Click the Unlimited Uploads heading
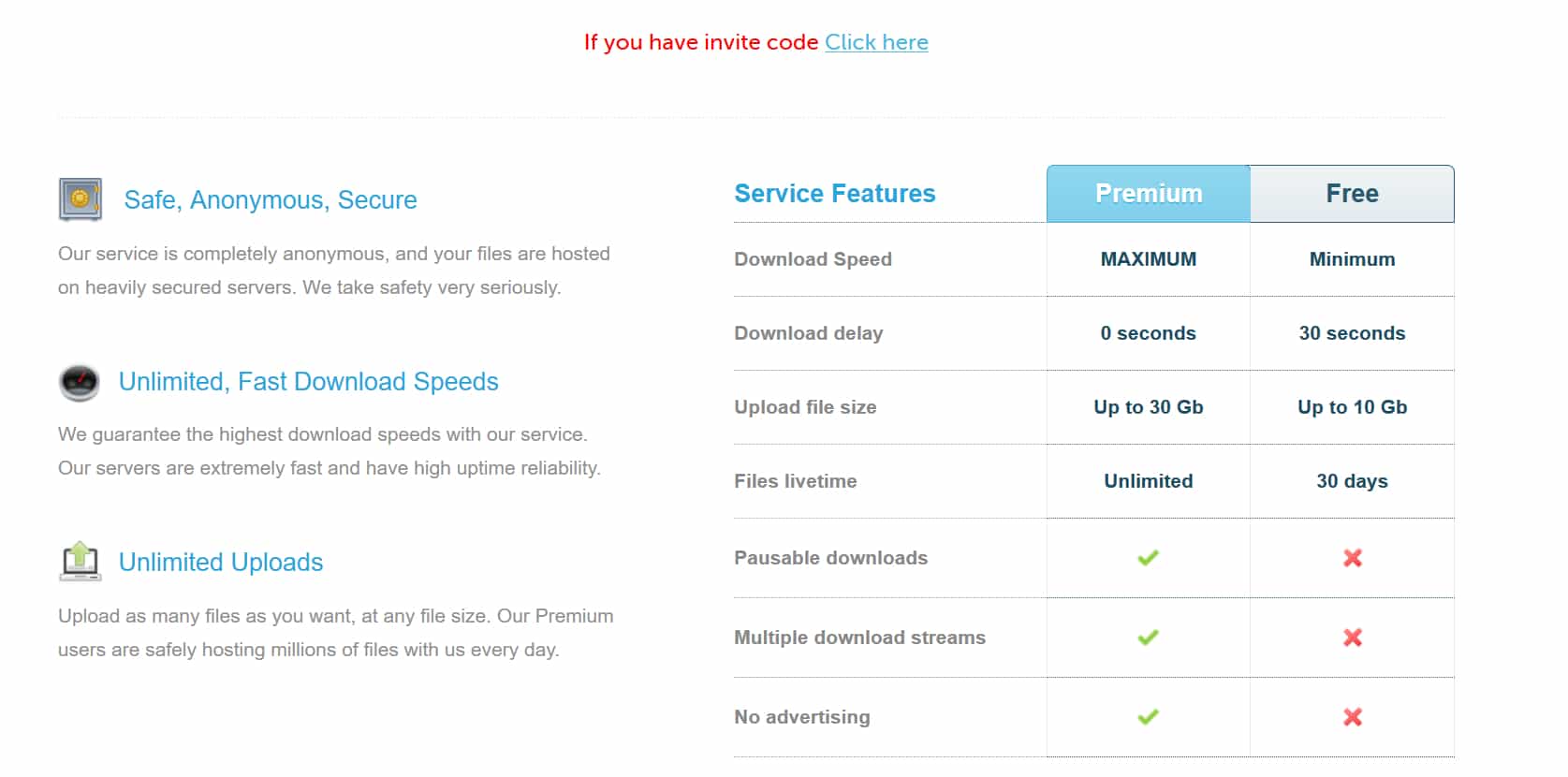1568x777 pixels. [221, 562]
